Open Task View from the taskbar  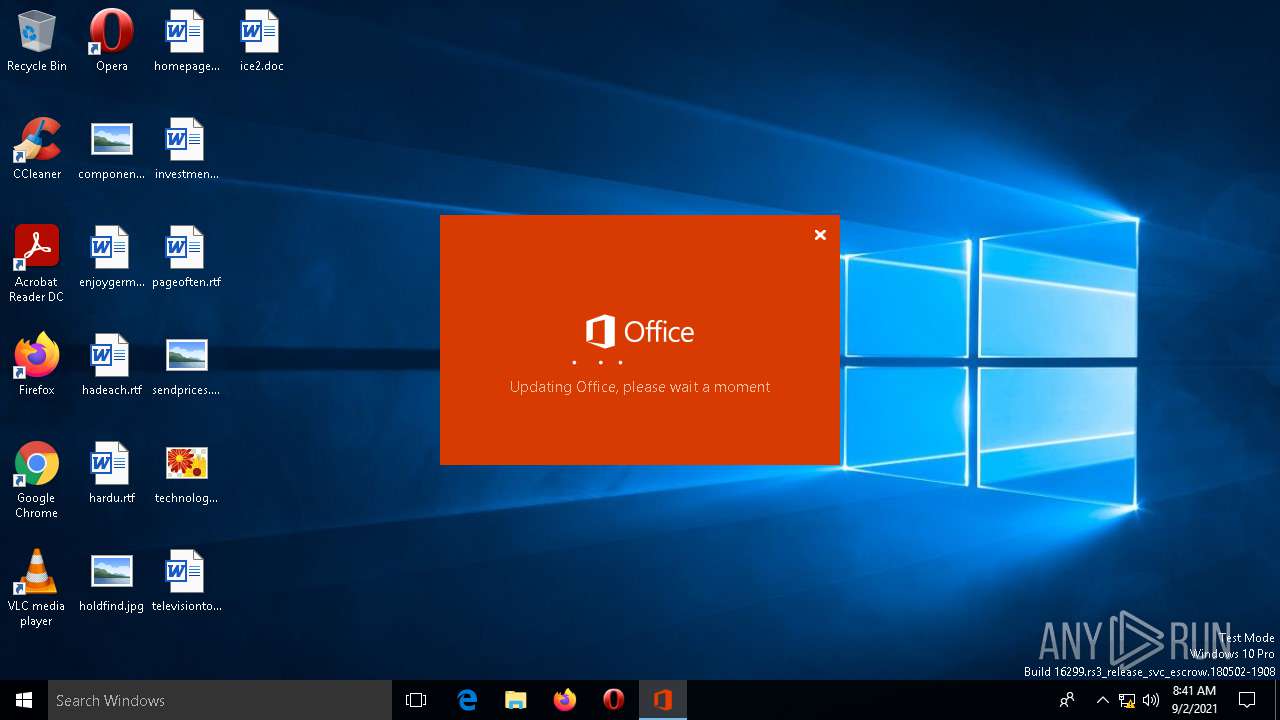pyautogui.click(x=416, y=700)
